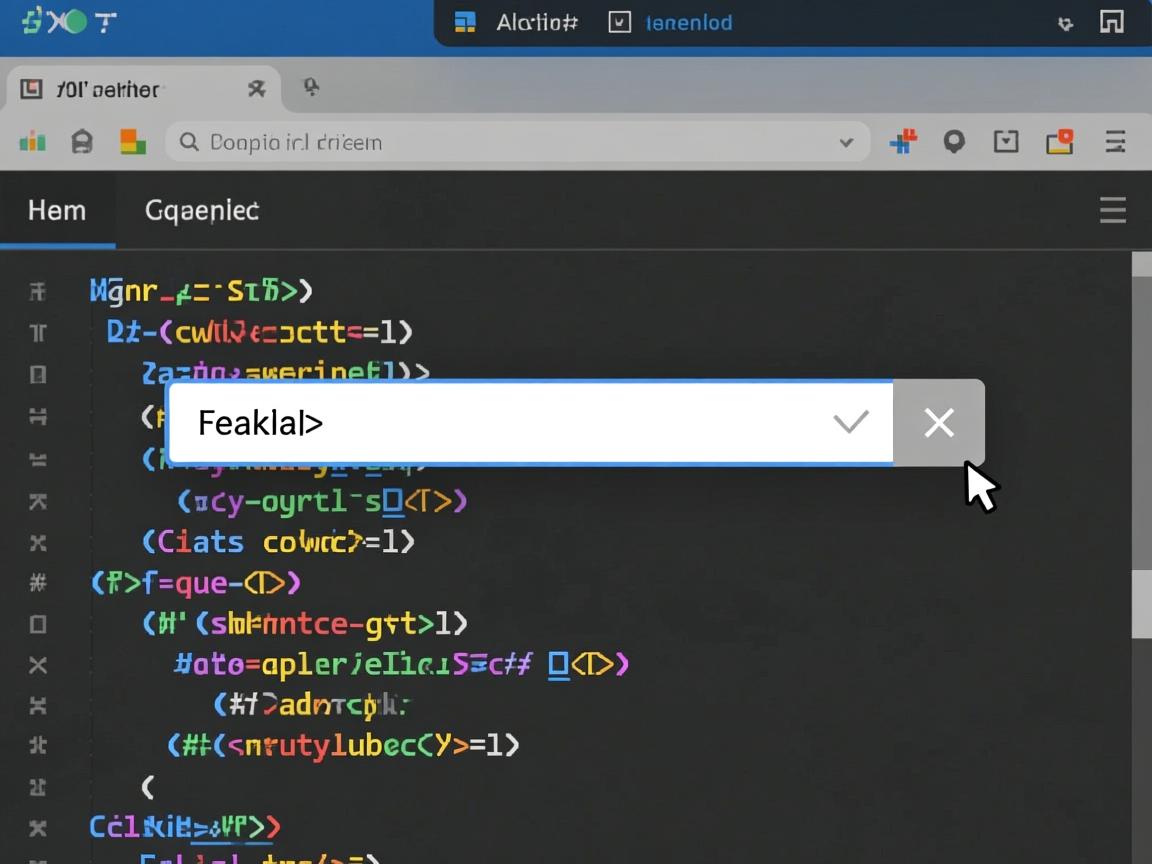Expand the address bar dropdown chevron
Image resolution: width=1152 pixels, height=864 pixels.
point(846,143)
